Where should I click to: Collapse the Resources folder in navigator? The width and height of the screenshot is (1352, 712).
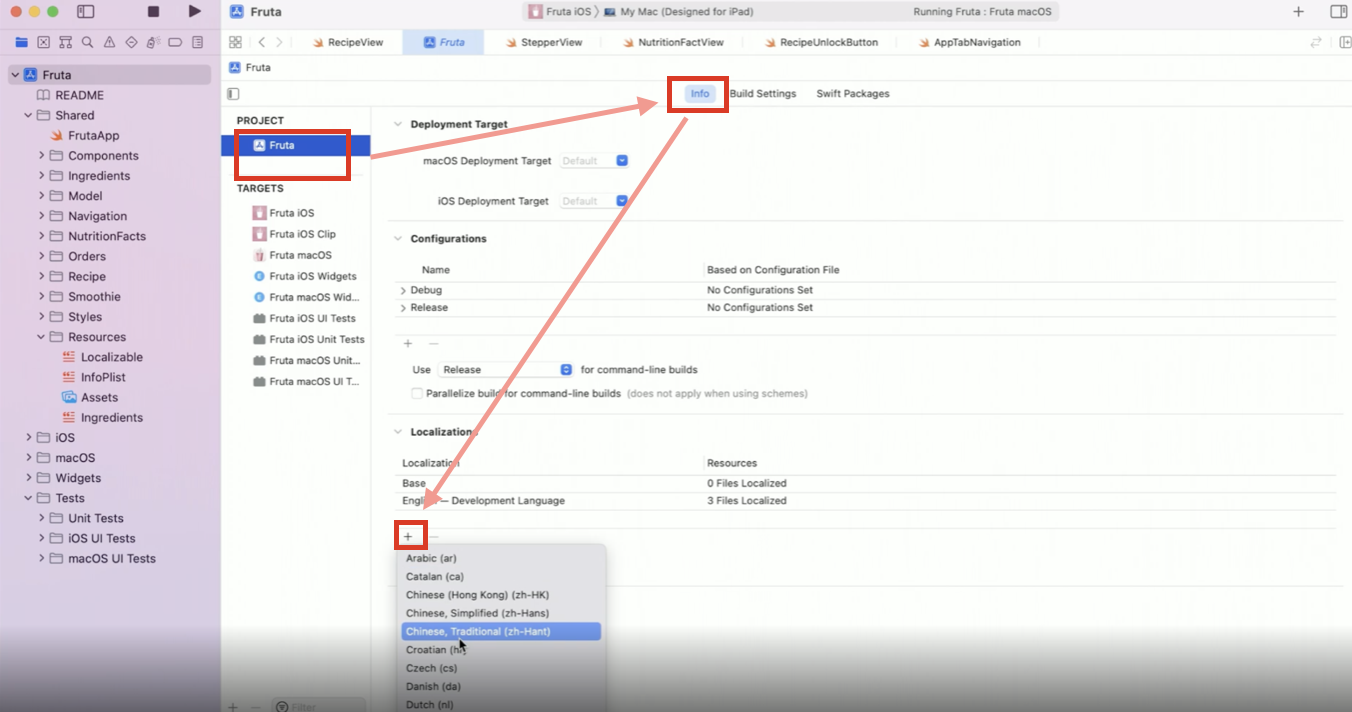tap(41, 337)
